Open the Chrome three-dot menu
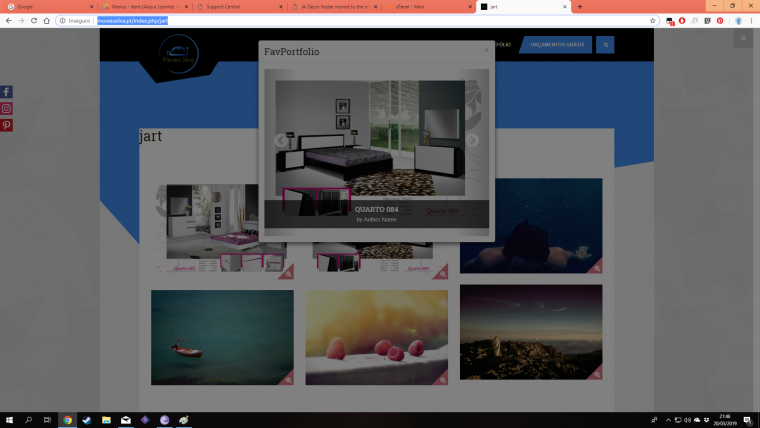Image resolution: width=760 pixels, height=428 pixels. tap(752, 21)
